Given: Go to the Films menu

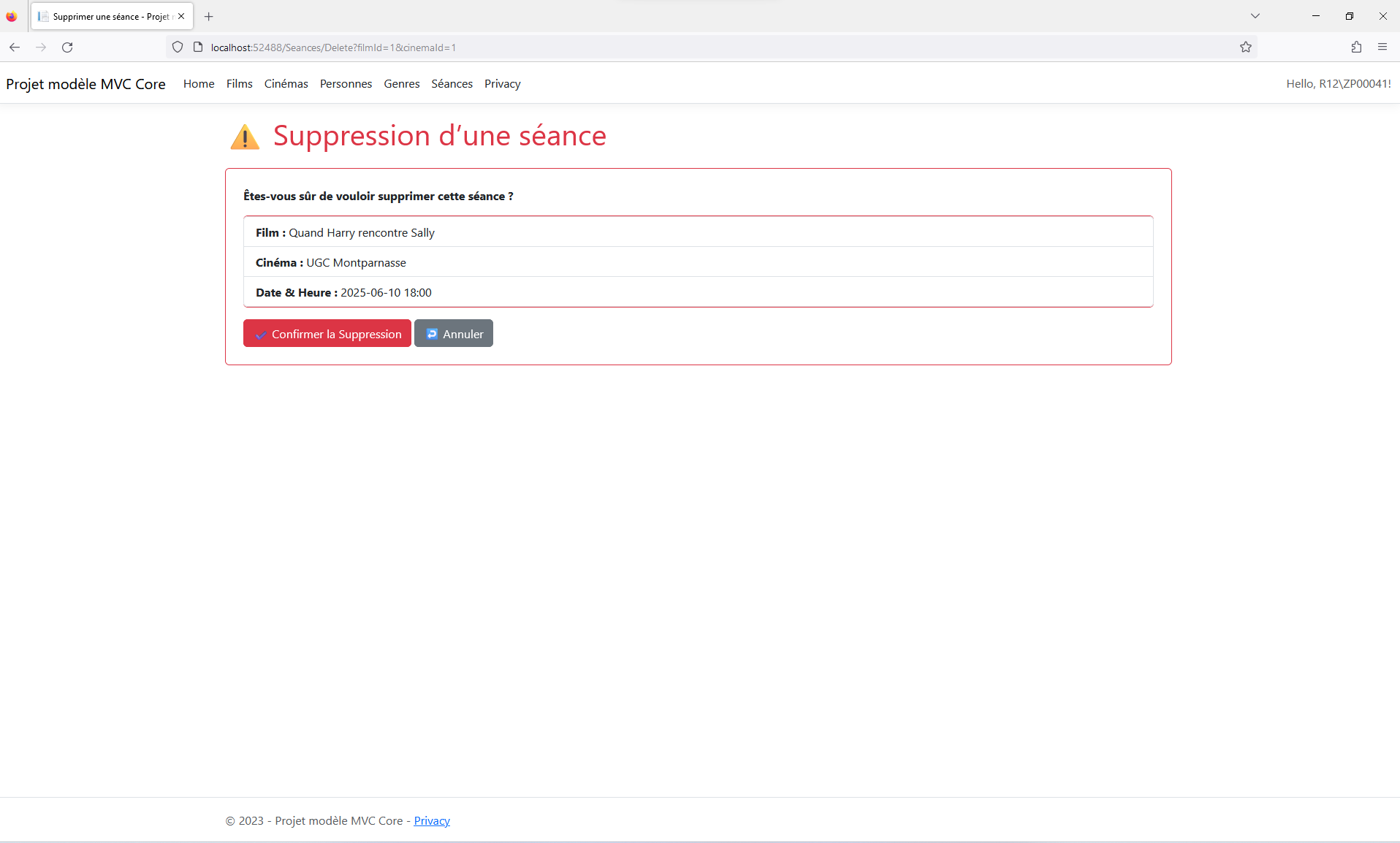Looking at the screenshot, I should (x=239, y=84).
